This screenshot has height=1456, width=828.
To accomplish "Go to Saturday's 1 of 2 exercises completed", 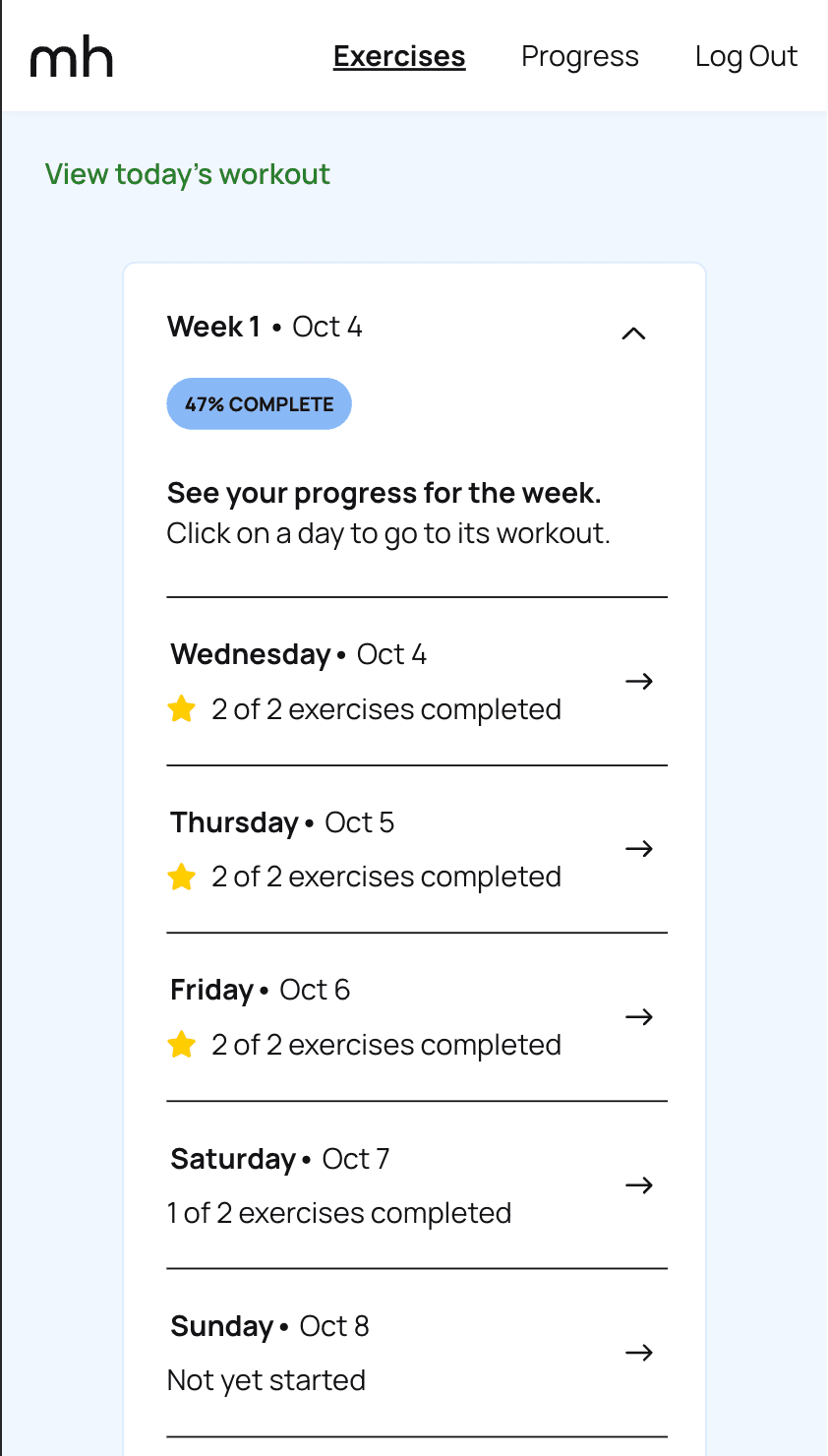I will (339, 1213).
